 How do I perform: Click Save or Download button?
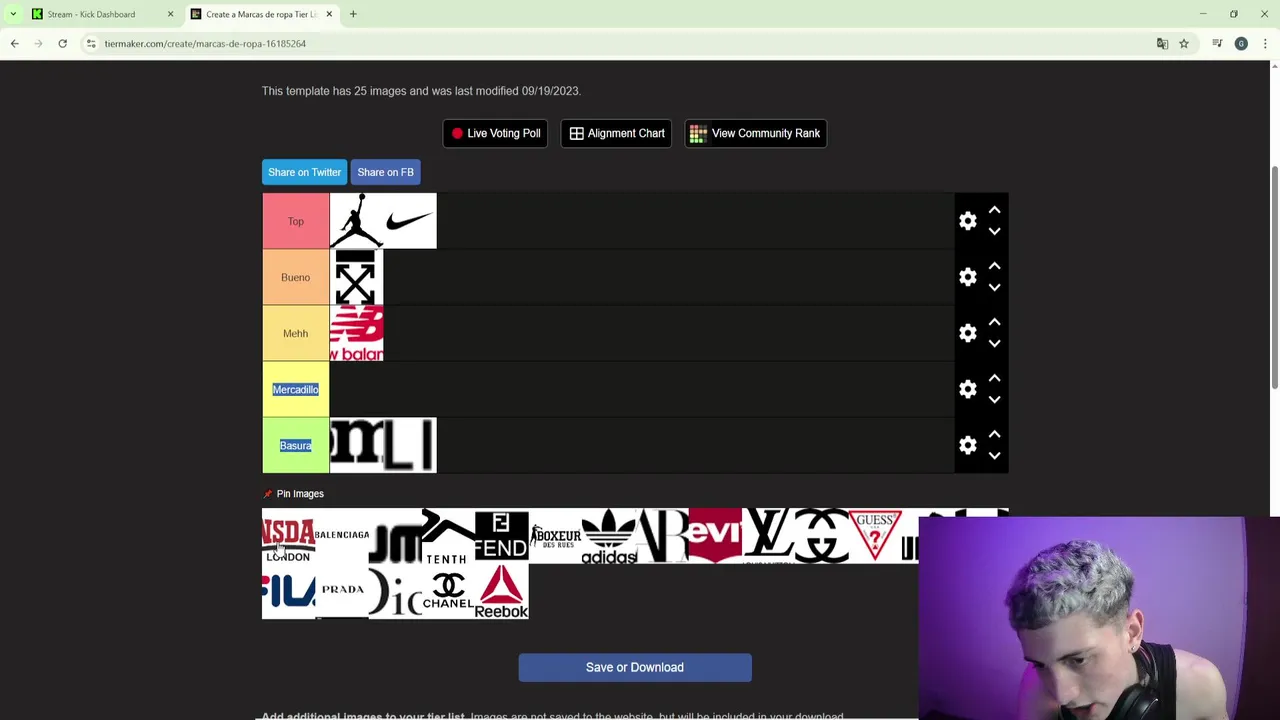pos(635,667)
